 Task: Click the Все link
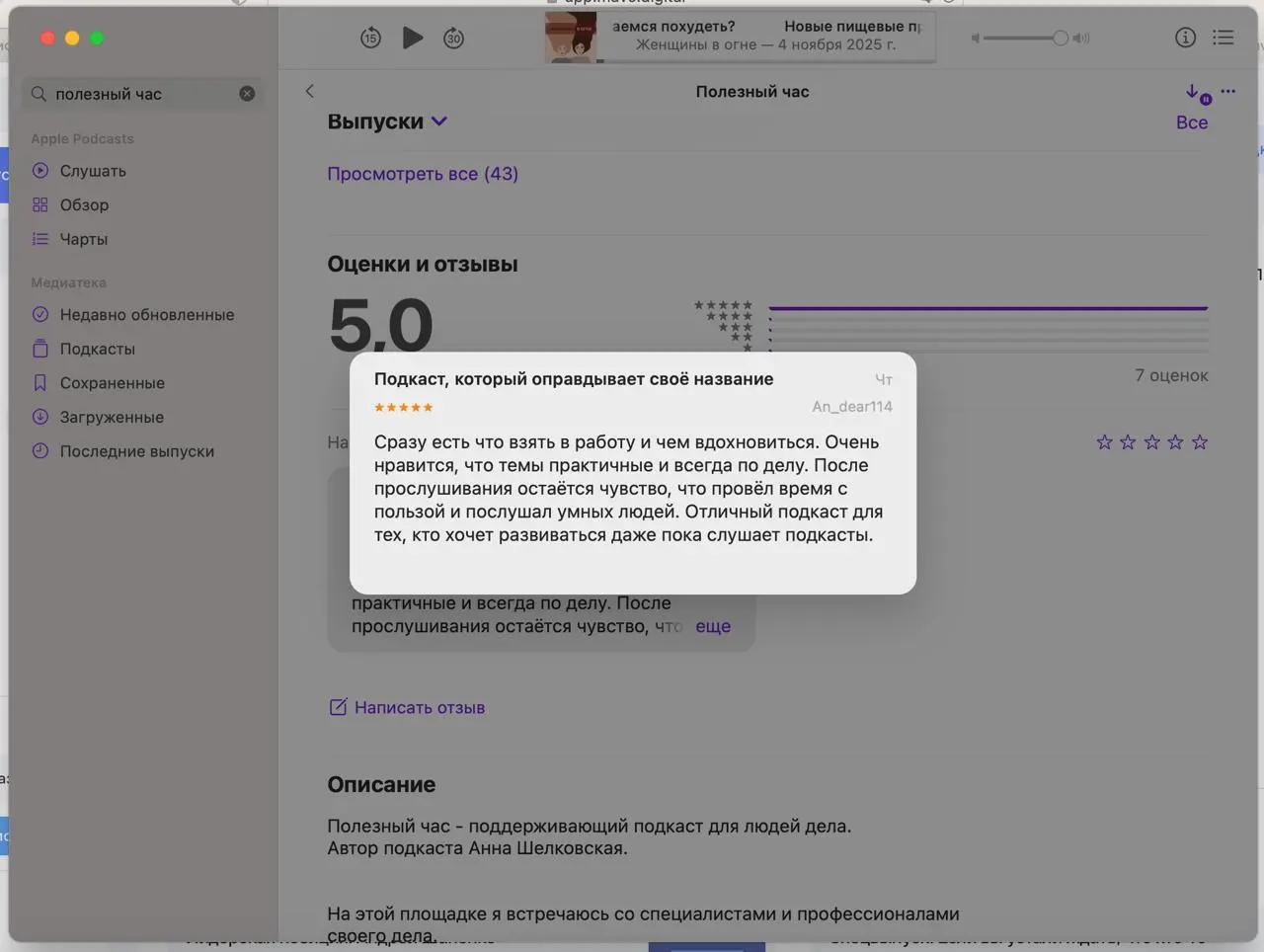[x=1192, y=122]
